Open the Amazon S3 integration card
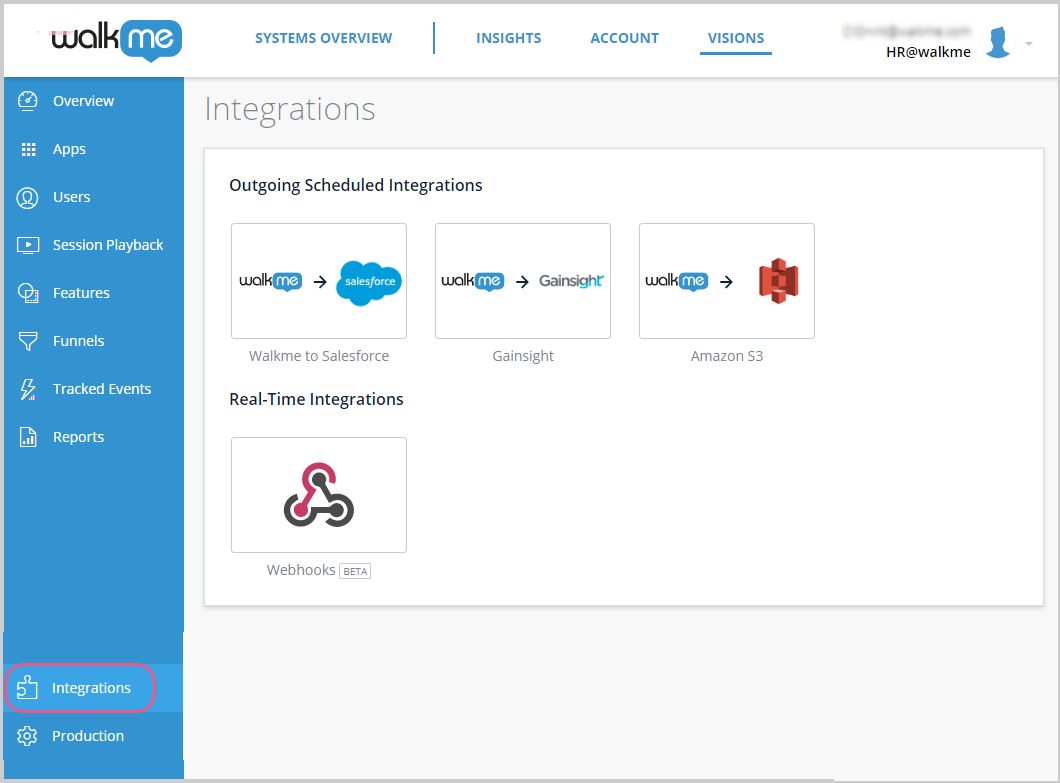Image resolution: width=1060 pixels, height=783 pixels. (x=726, y=281)
